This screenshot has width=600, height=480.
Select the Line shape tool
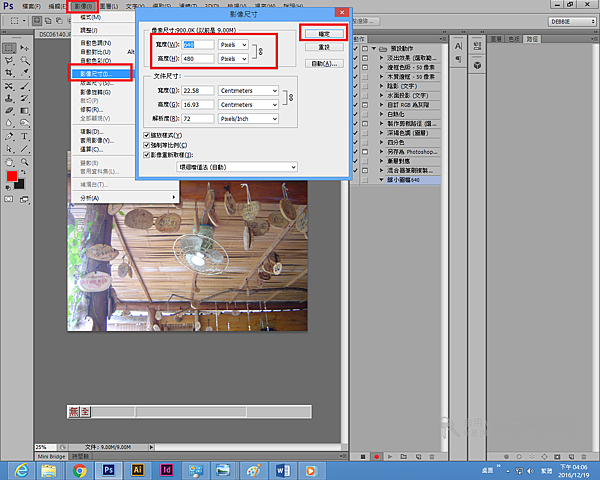(24, 149)
